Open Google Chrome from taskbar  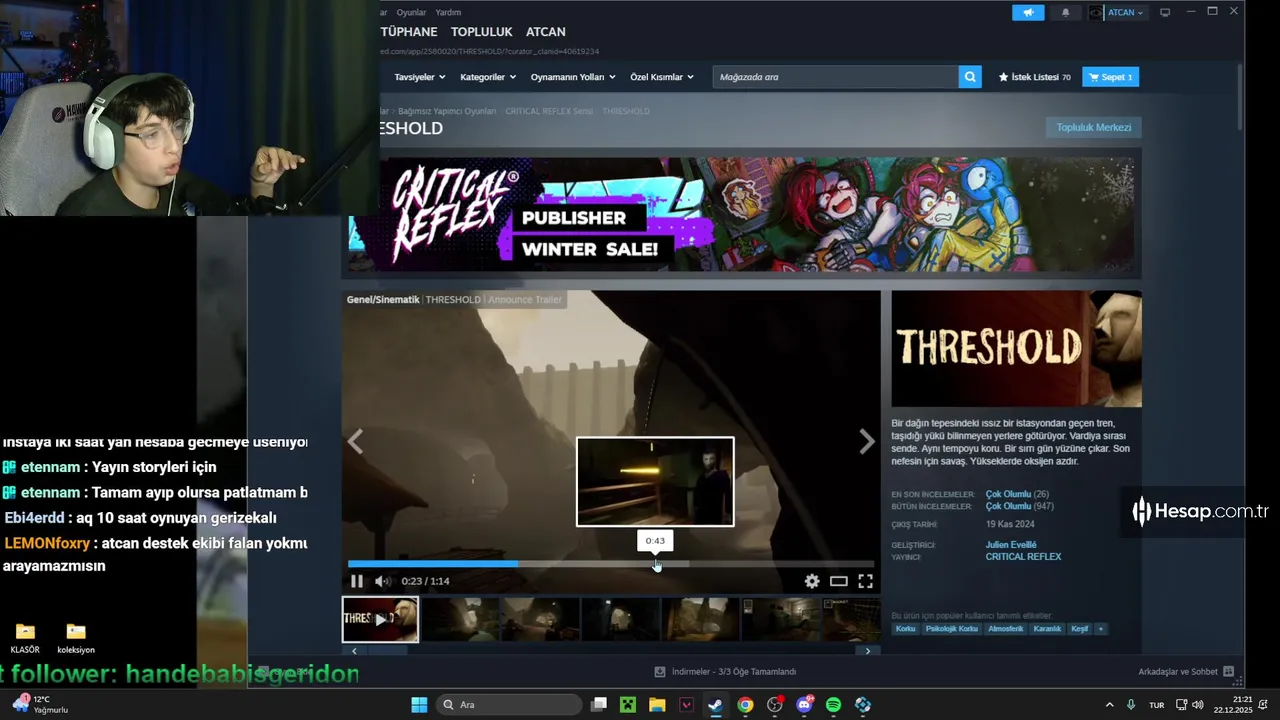tap(745, 705)
